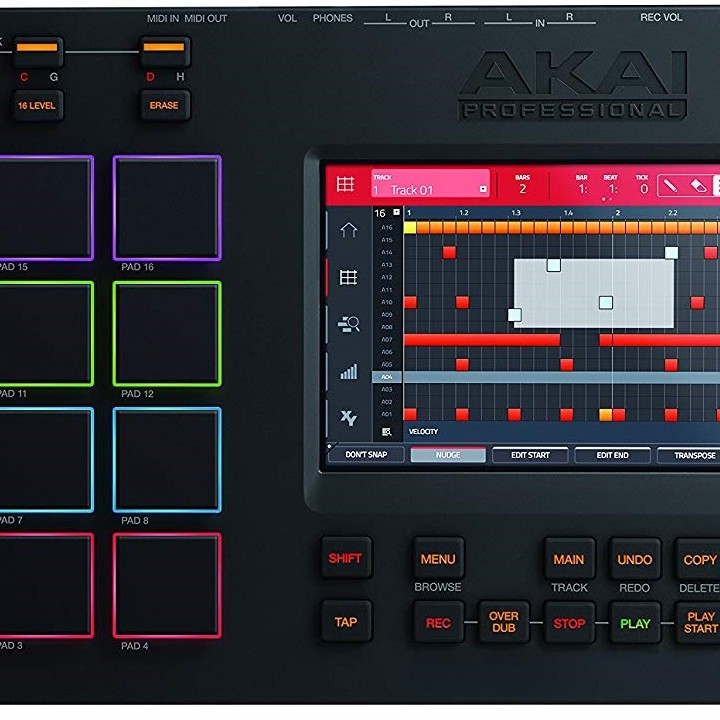The image size is (720, 720).
Task: Select the eraser tool
Action: [698, 186]
